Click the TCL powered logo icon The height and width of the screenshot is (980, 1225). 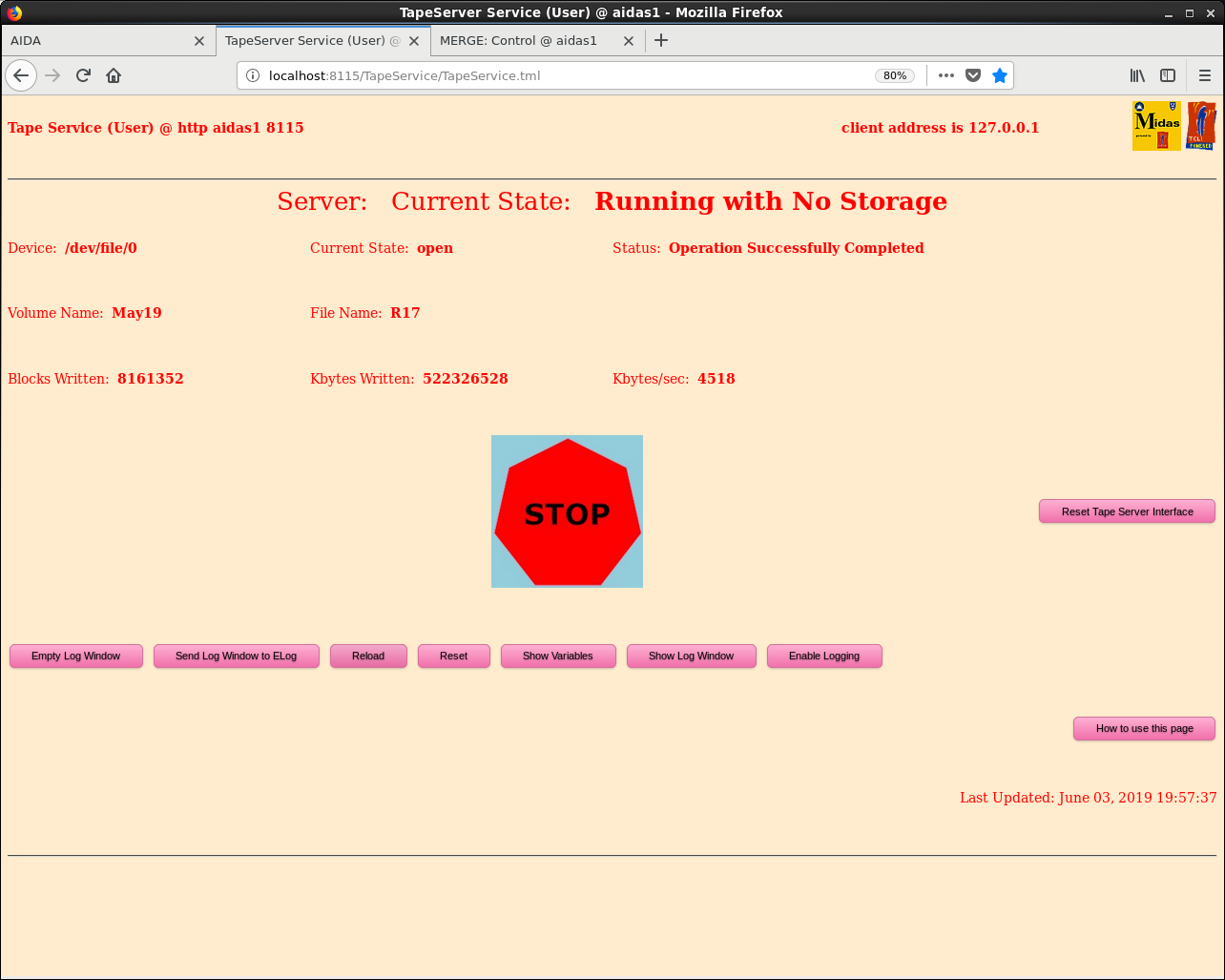pos(1200,126)
